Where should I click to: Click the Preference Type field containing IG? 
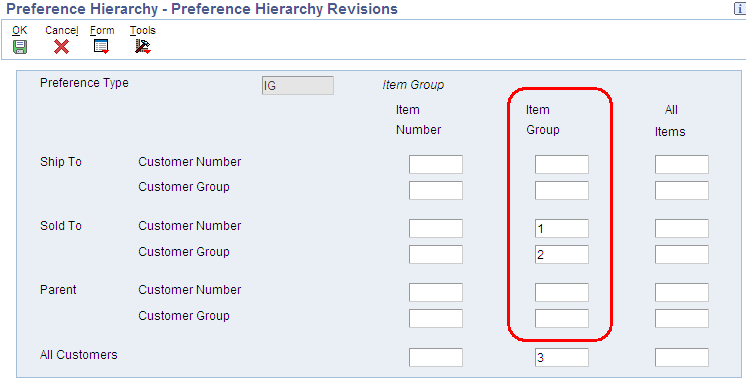click(x=298, y=86)
